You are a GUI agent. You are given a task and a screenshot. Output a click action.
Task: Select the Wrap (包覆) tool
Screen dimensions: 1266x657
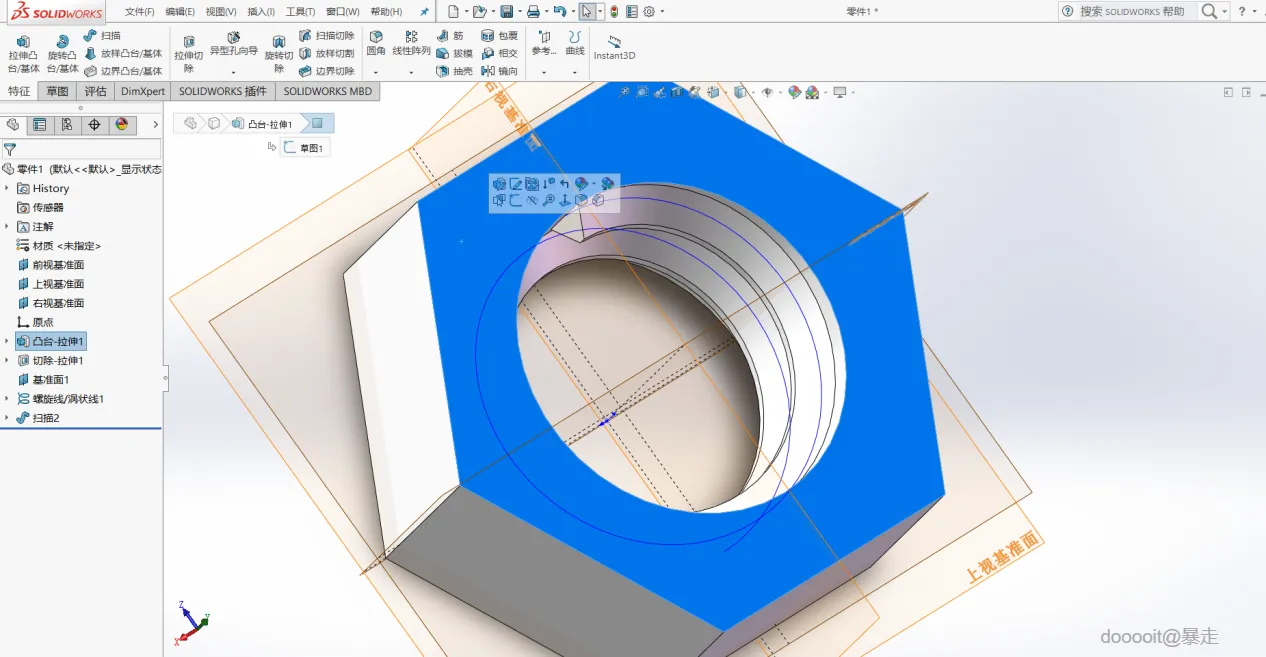tap(500, 35)
